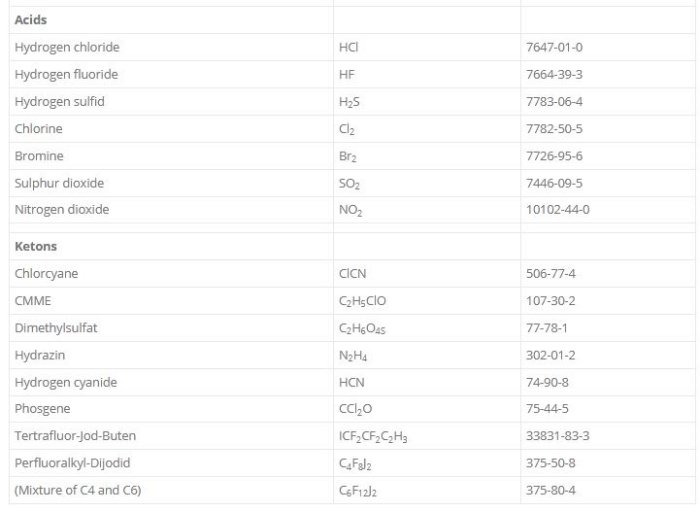Click the Acids section header

click(x=31, y=20)
